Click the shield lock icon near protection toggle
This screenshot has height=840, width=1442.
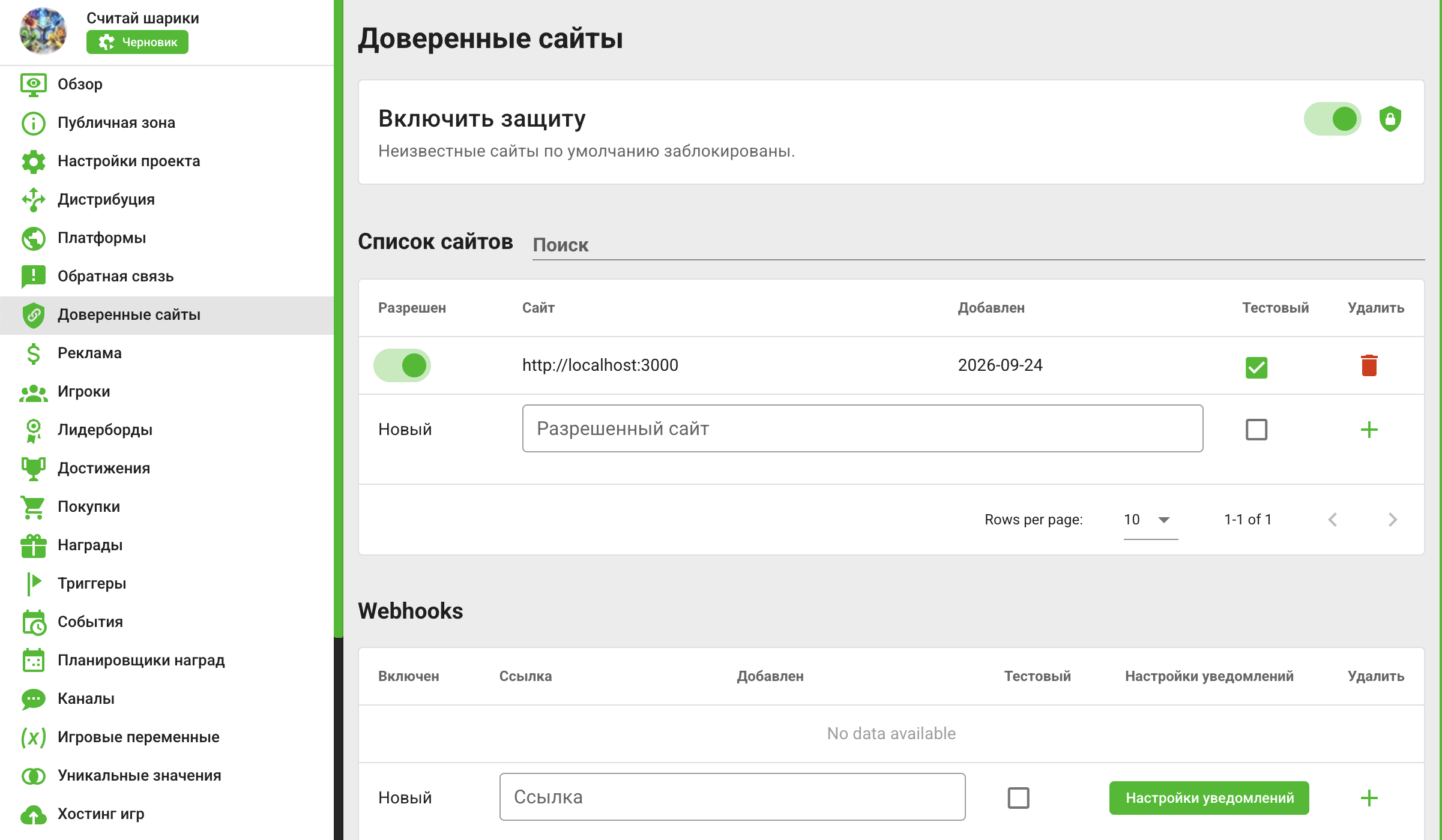coord(1390,119)
